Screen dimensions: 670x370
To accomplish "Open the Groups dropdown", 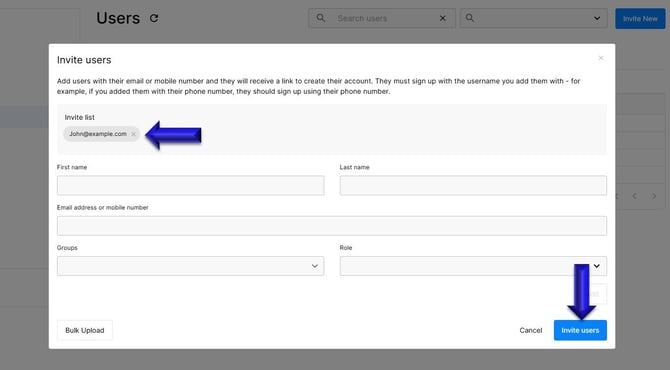I will coord(191,266).
